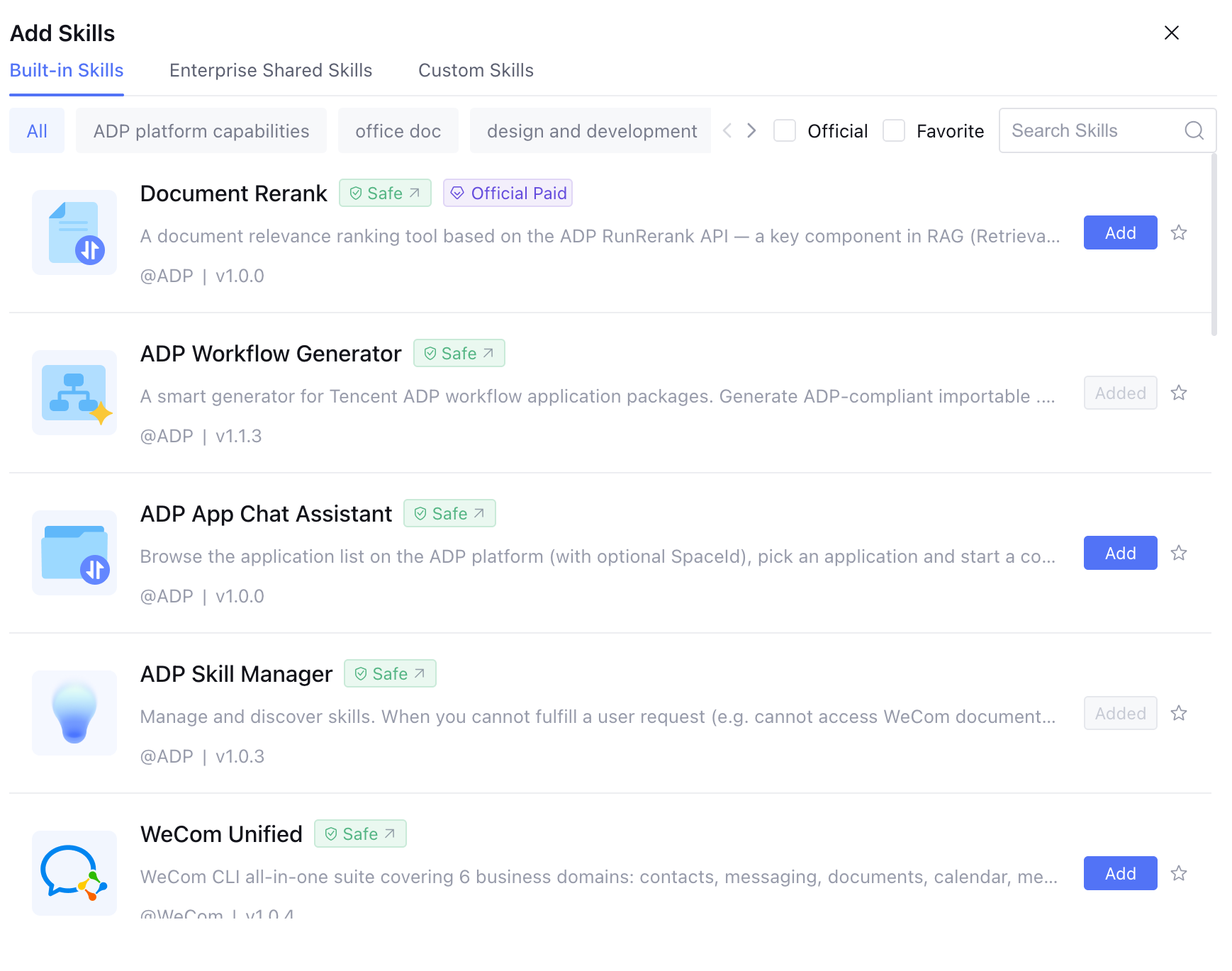Open the ADP Workflow Generator skill icon
Screen dimensions: 1232x971
(74, 393)
